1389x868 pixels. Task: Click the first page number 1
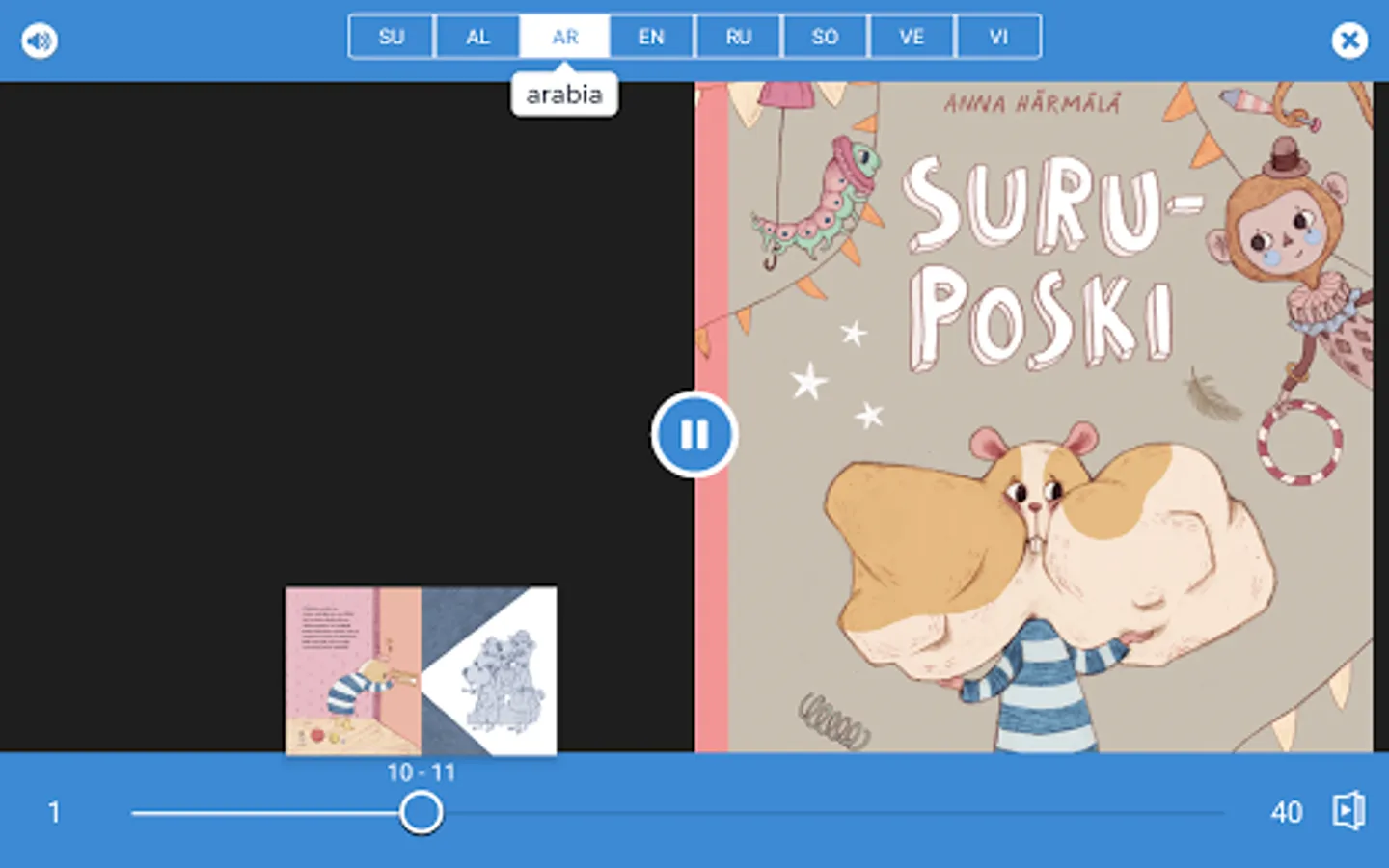coord(54,812)
